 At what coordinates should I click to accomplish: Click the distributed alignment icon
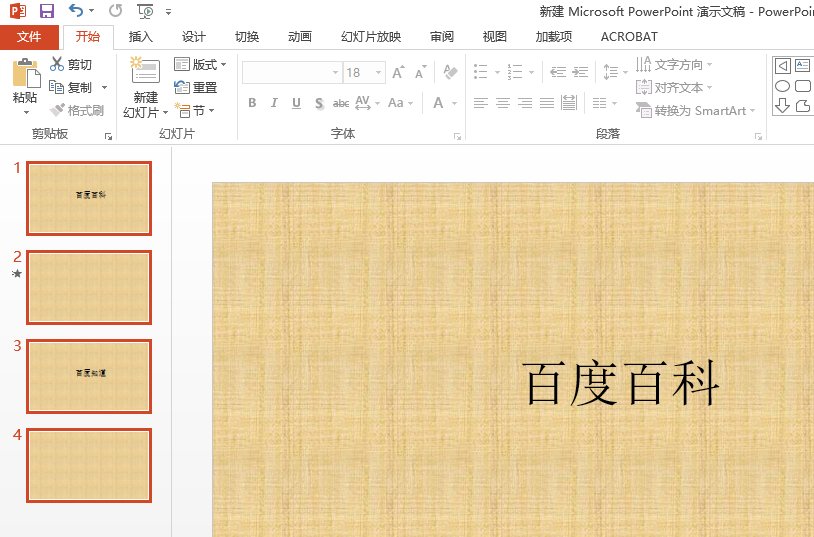tap(569, 103)
